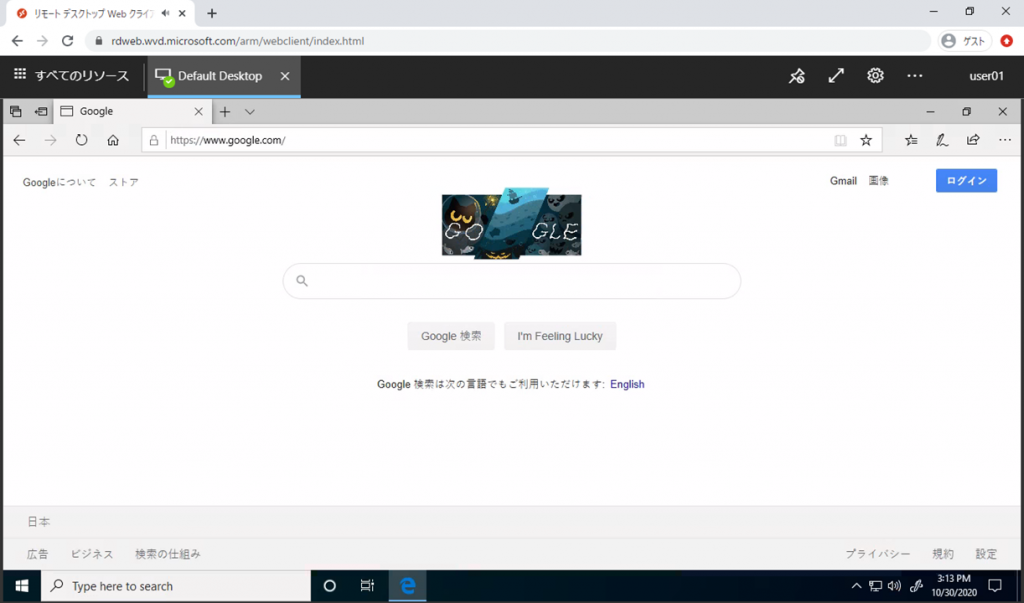Show hidden icons in the system tray

857,586
